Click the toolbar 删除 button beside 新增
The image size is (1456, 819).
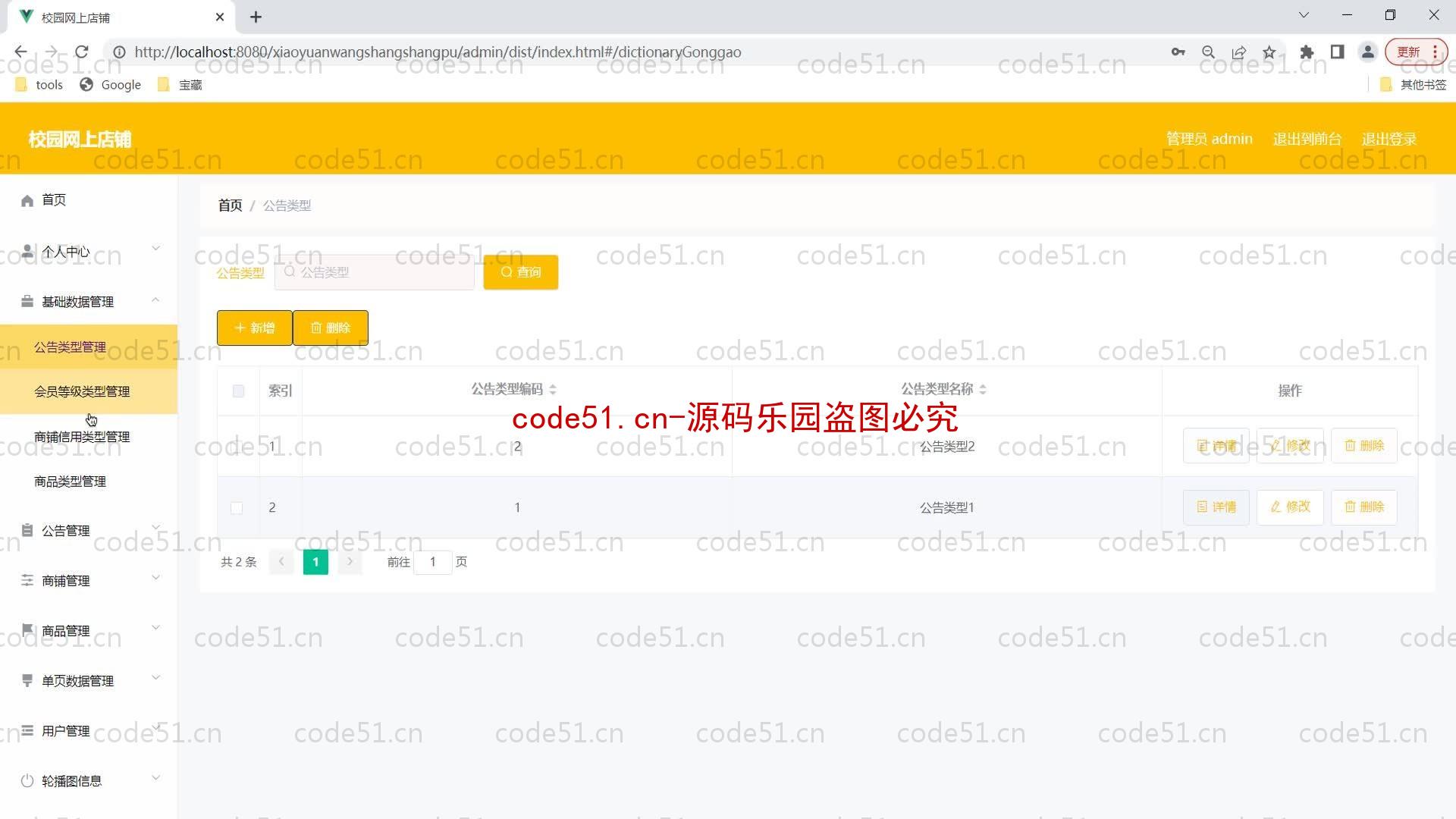click(331, 328)
